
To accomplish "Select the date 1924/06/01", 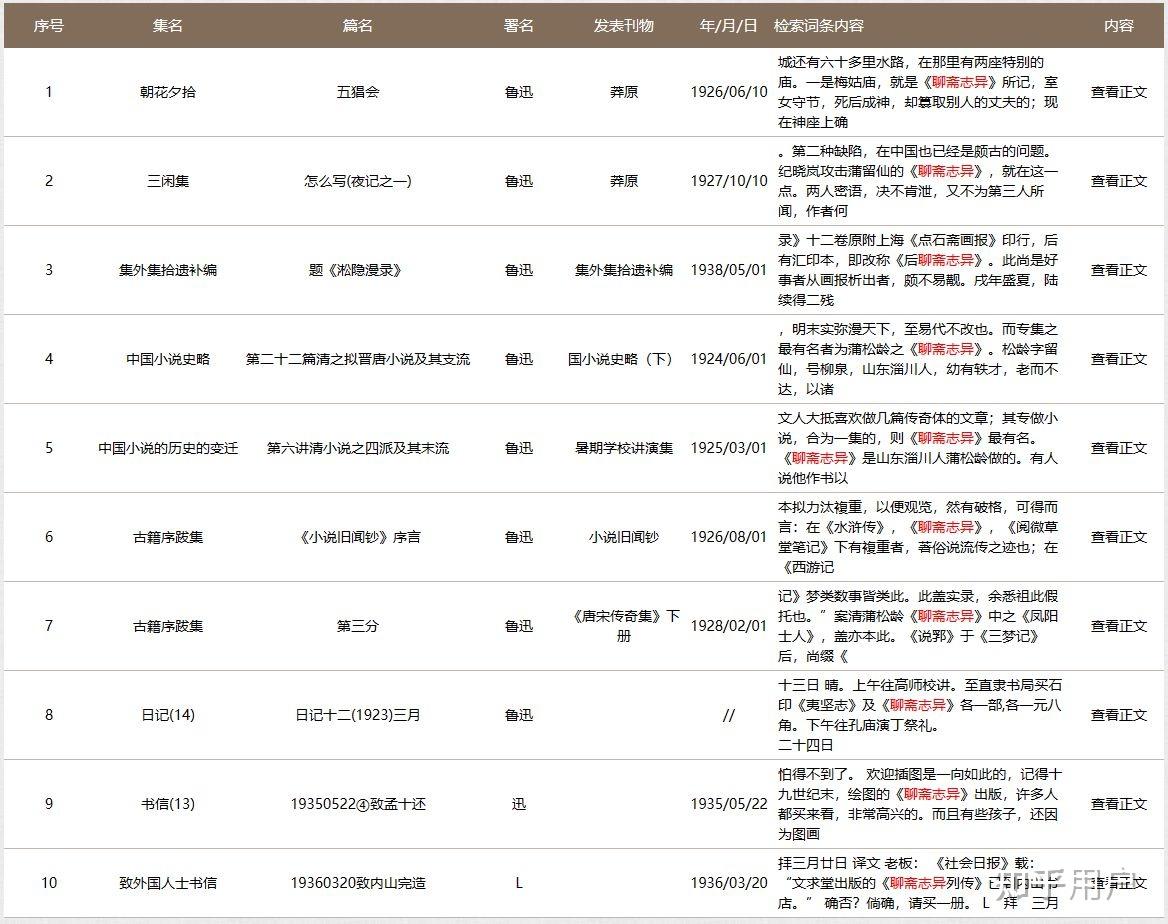I will click(x=729, y=359).
